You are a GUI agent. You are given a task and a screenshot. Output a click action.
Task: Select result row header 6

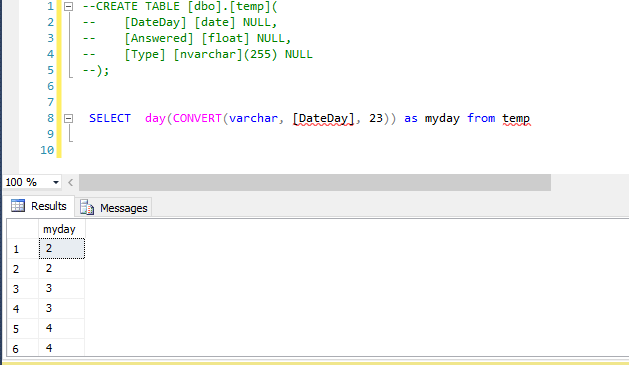point(23,348)
